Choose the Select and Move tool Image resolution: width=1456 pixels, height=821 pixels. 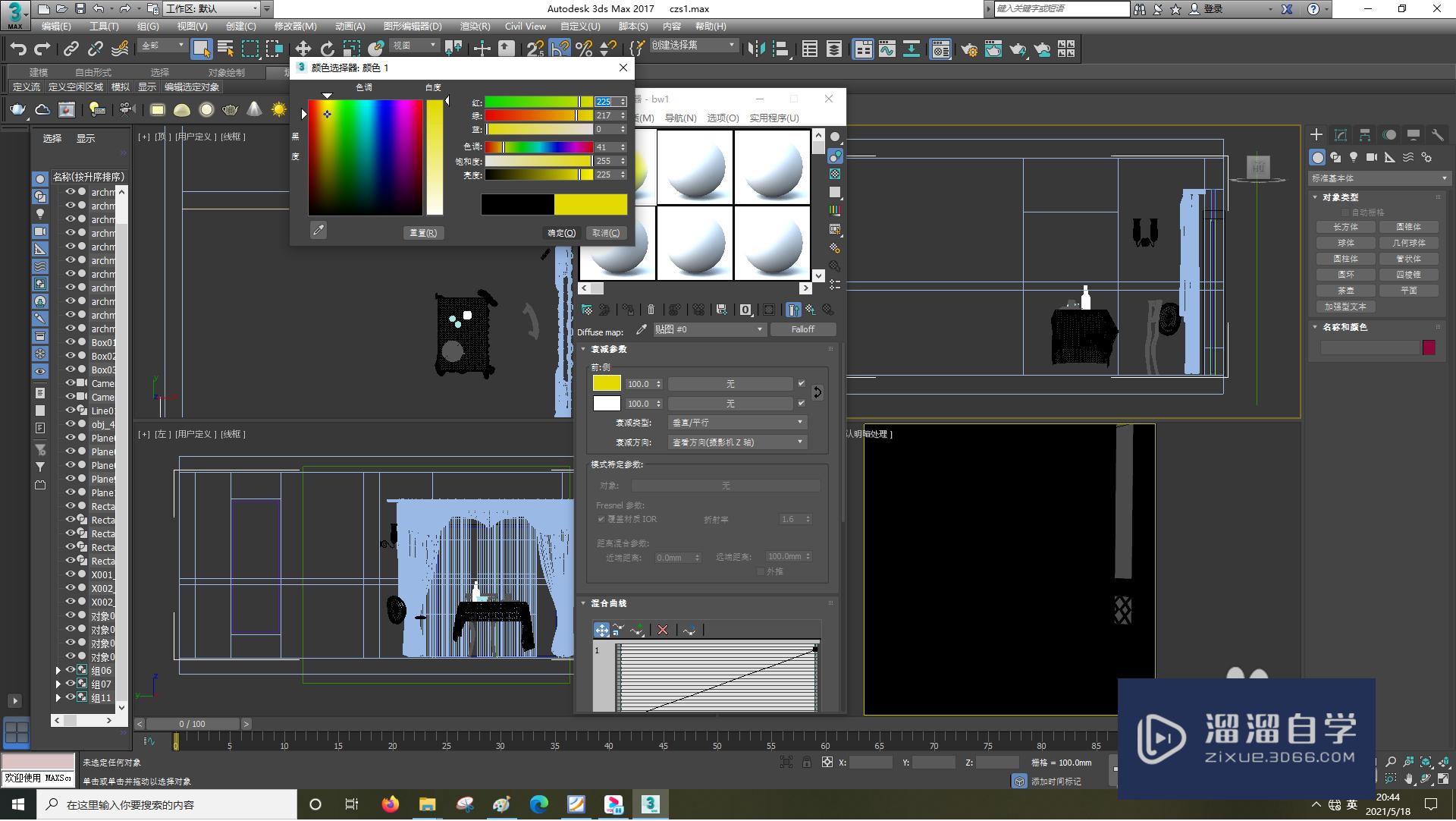point(303,49)
